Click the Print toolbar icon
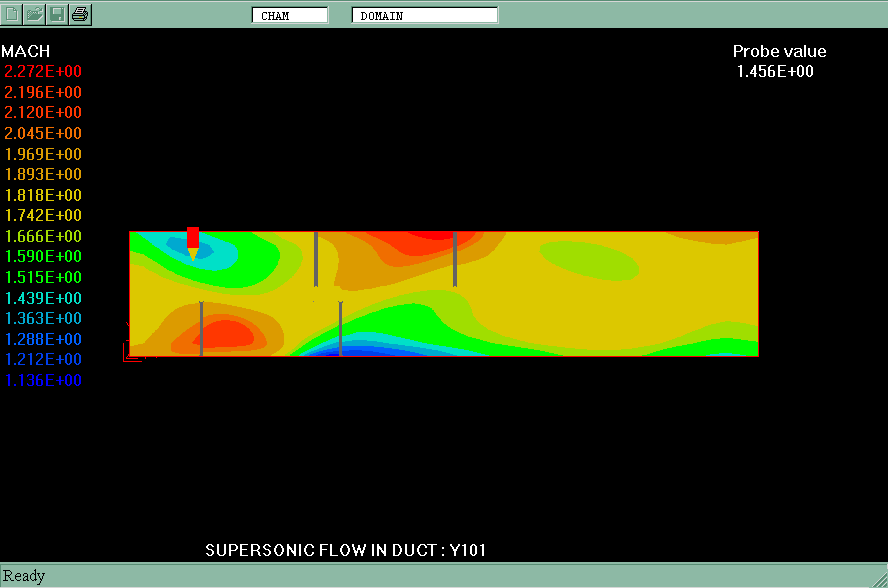This screenshot has height=588, width=888. click(80, 14)
